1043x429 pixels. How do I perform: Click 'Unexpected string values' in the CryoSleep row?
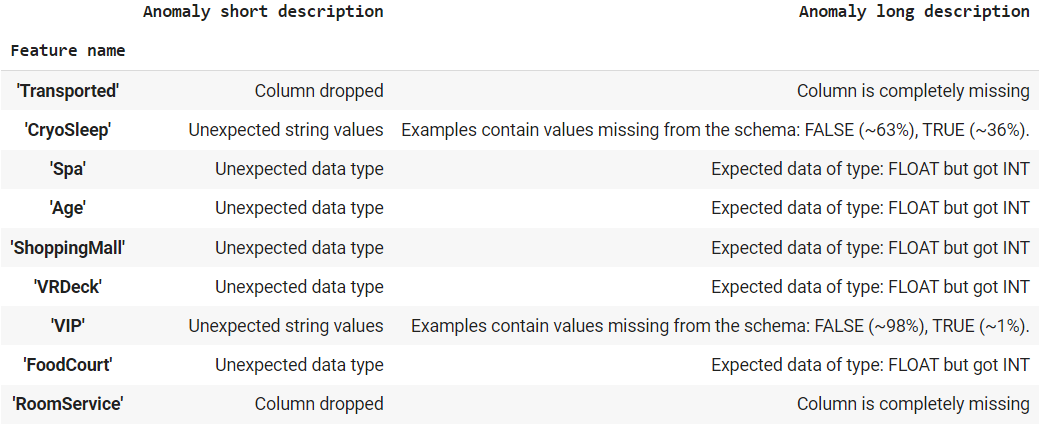pos(286,130)
